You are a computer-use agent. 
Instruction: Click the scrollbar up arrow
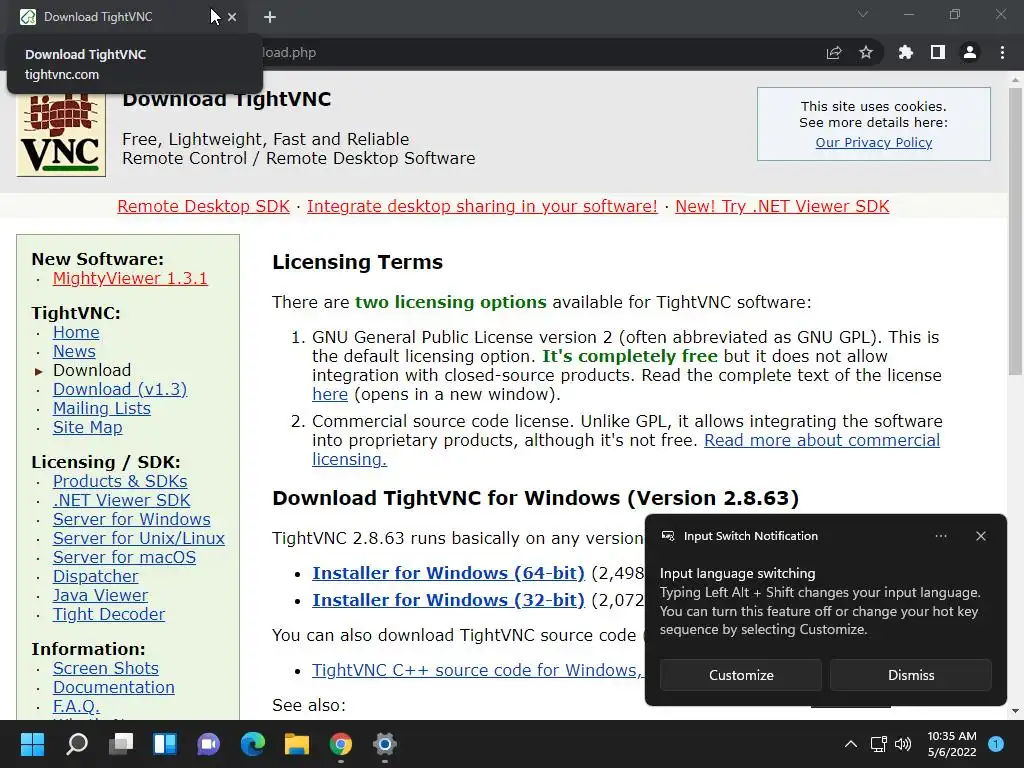1015,80
